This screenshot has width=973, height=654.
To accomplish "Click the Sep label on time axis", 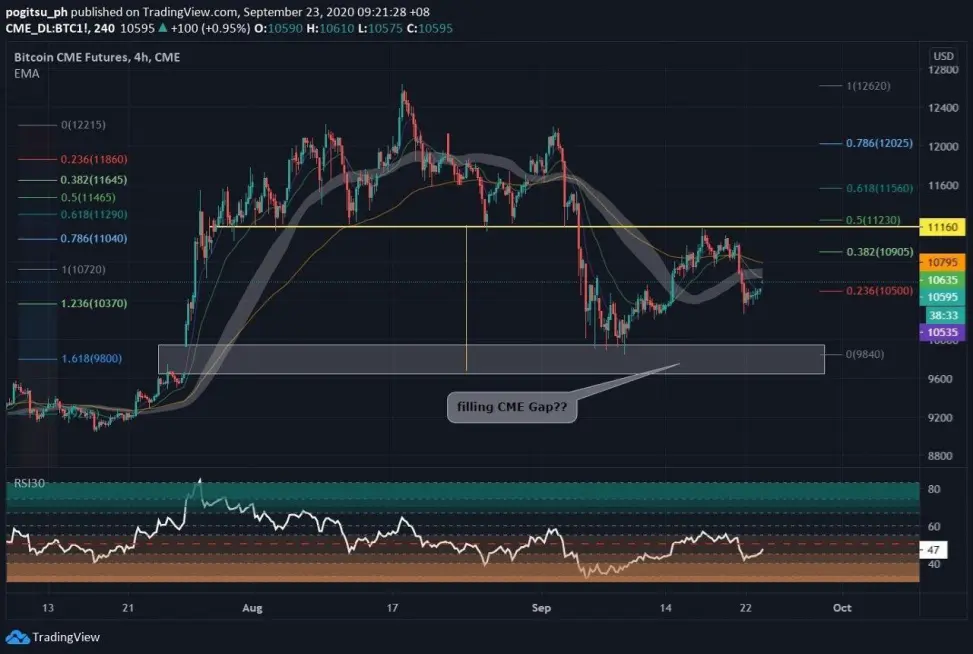I will coord(541,608).
